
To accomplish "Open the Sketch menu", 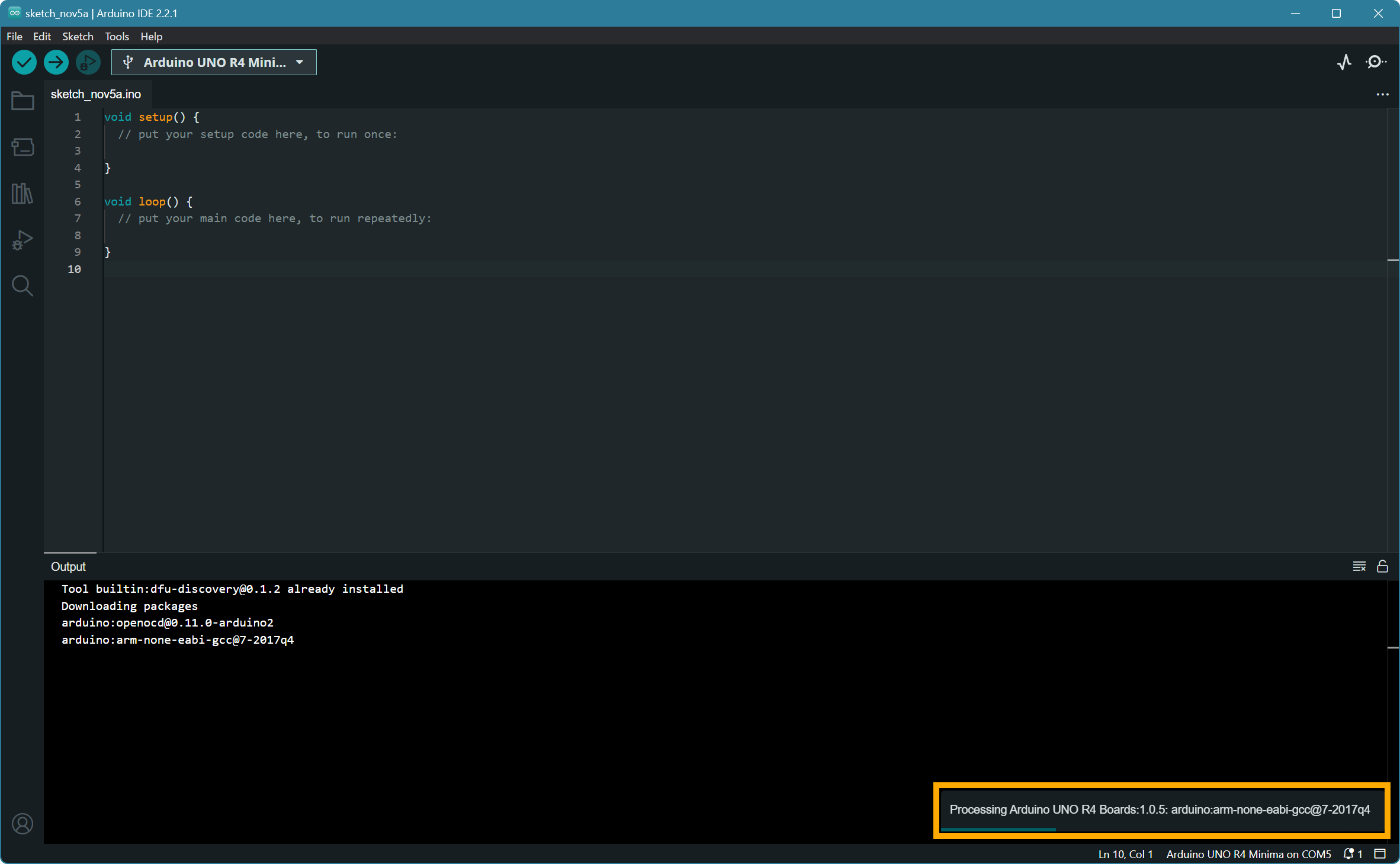I will pos(78,36).
